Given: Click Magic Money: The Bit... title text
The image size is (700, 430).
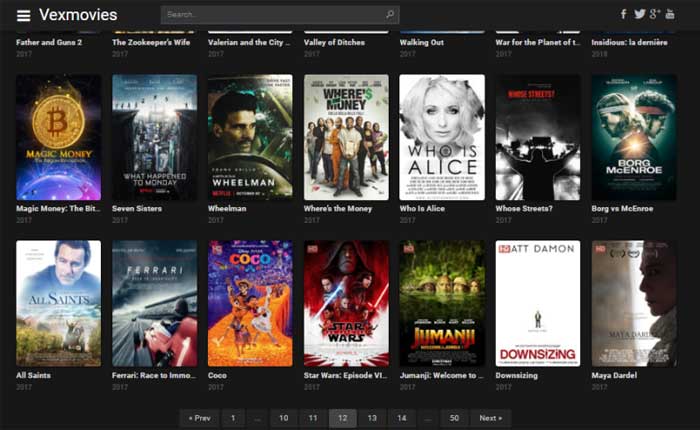Looking at the screenshot, I should 58,209.
